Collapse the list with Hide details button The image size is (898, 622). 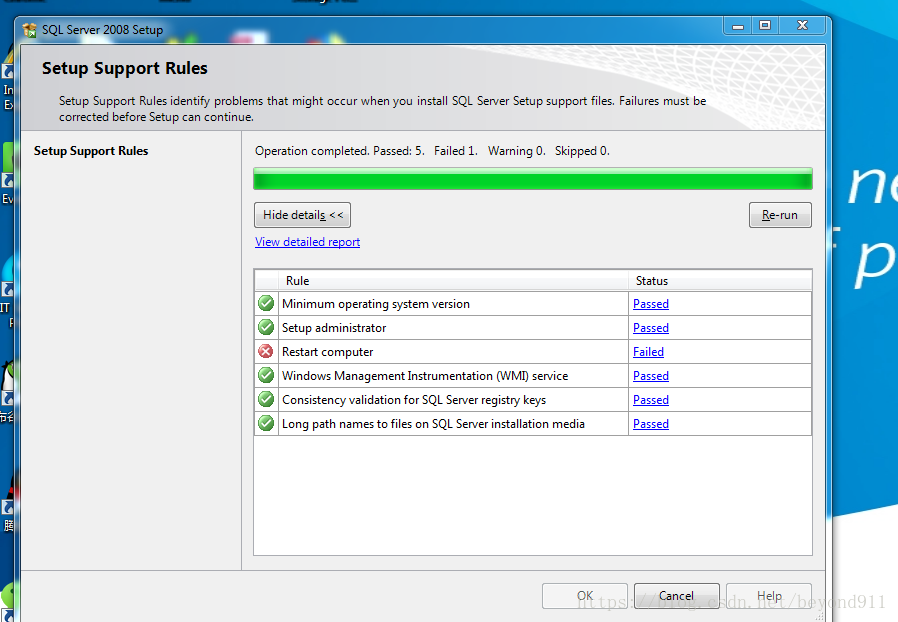tap(302, 215)
